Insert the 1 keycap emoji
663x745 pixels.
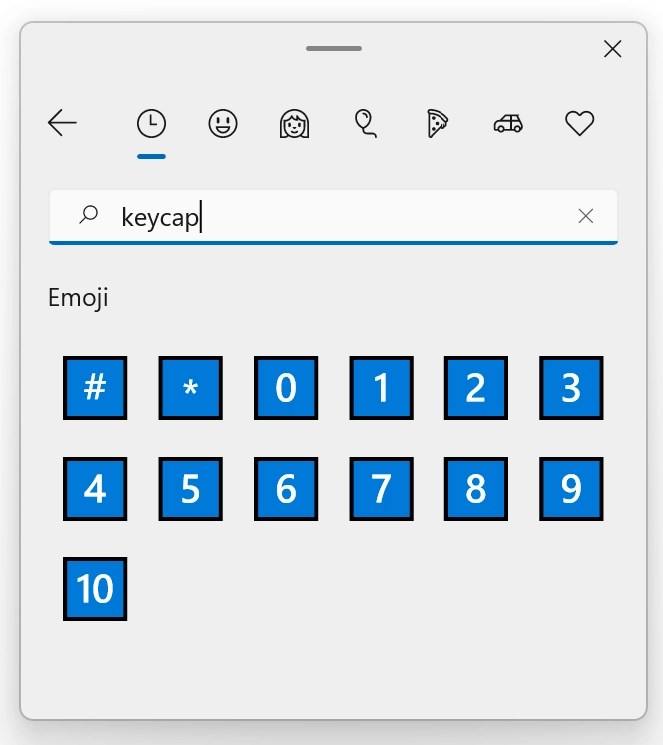point(382,388)
